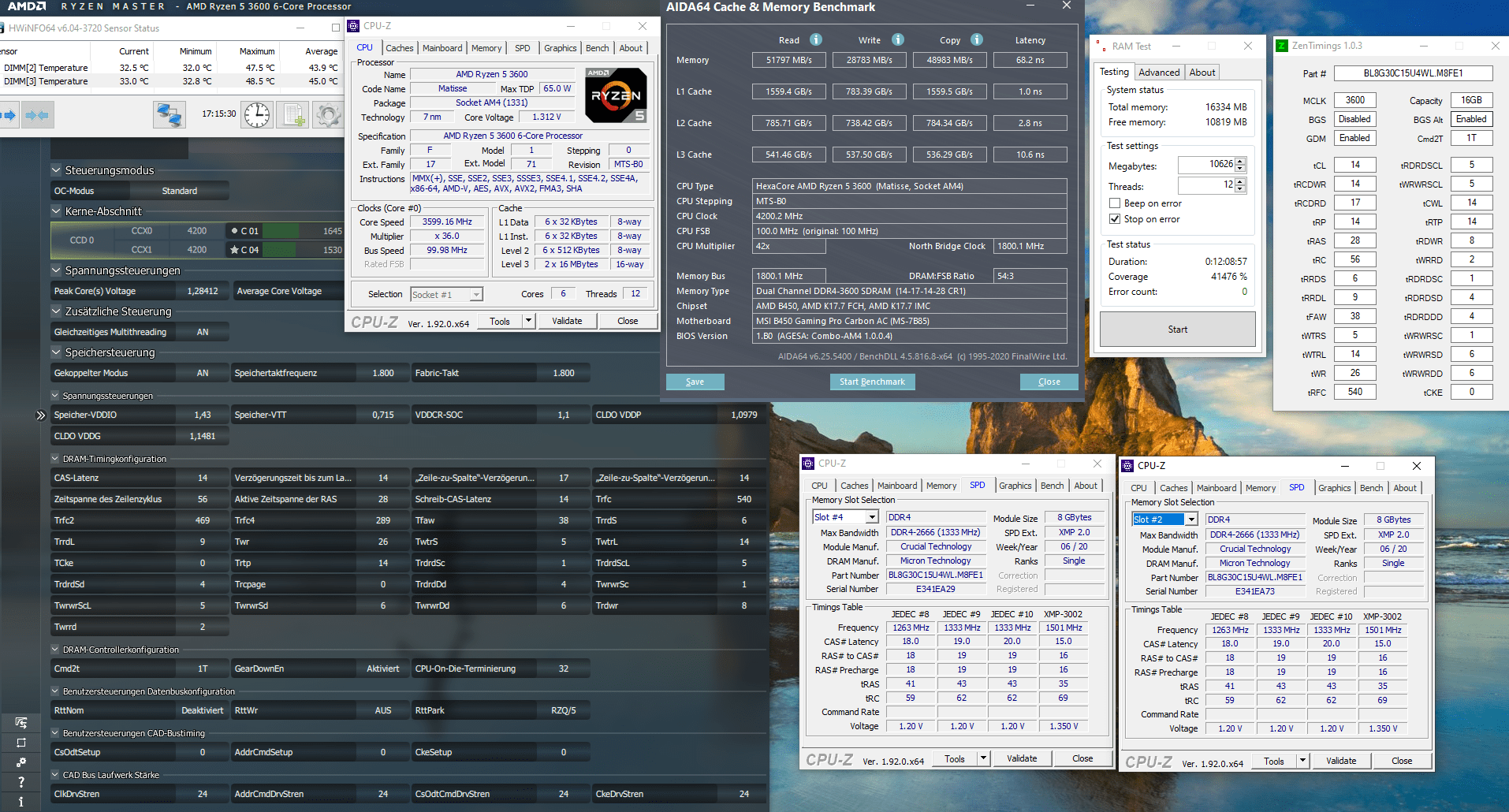Open Graphics tab in Slot #2 CPU-Z window
The image size is (1509, 812).
[x=1334, y=488]
